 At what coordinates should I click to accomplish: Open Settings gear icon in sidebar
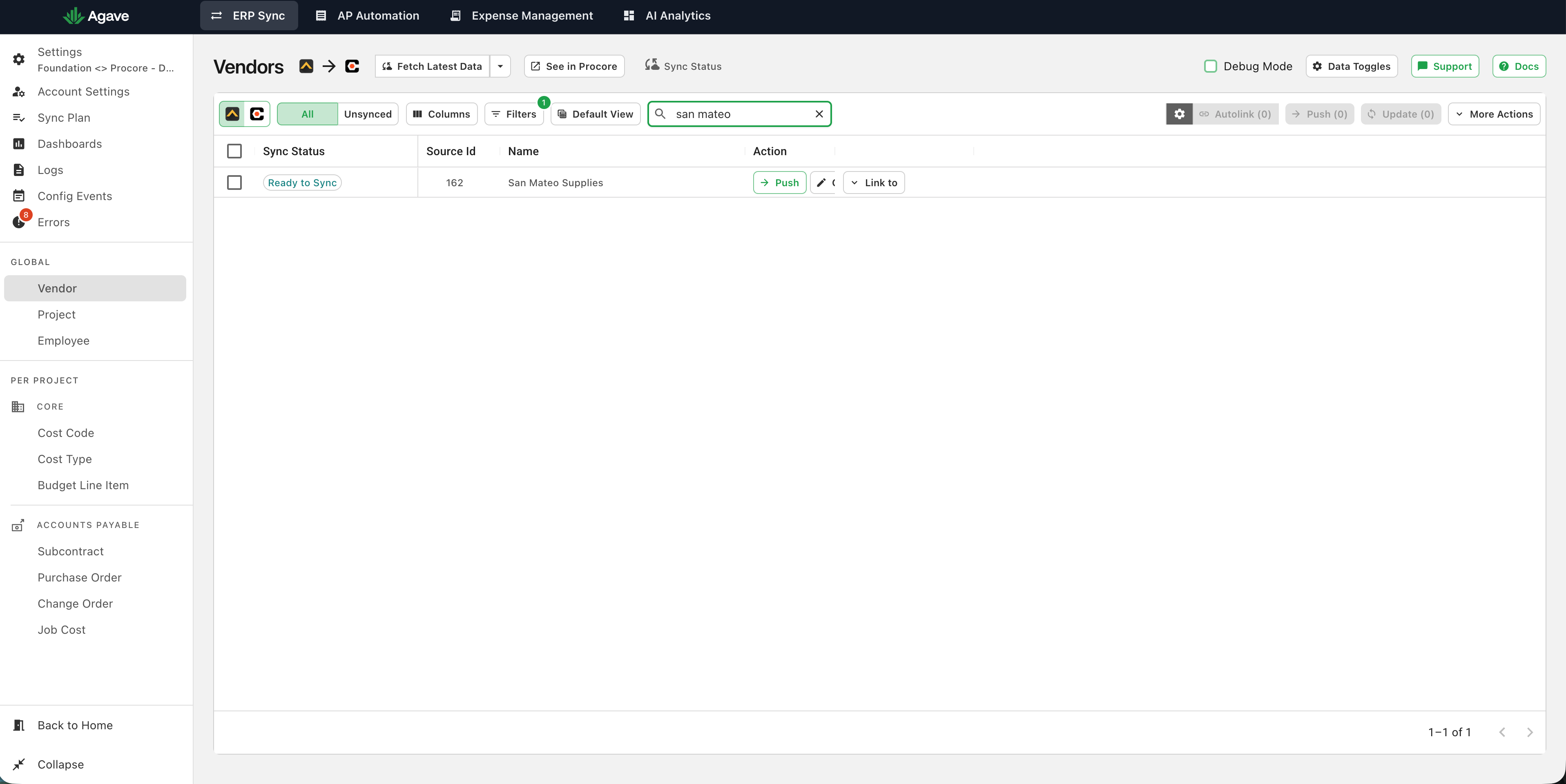click(x=19, y=60)
